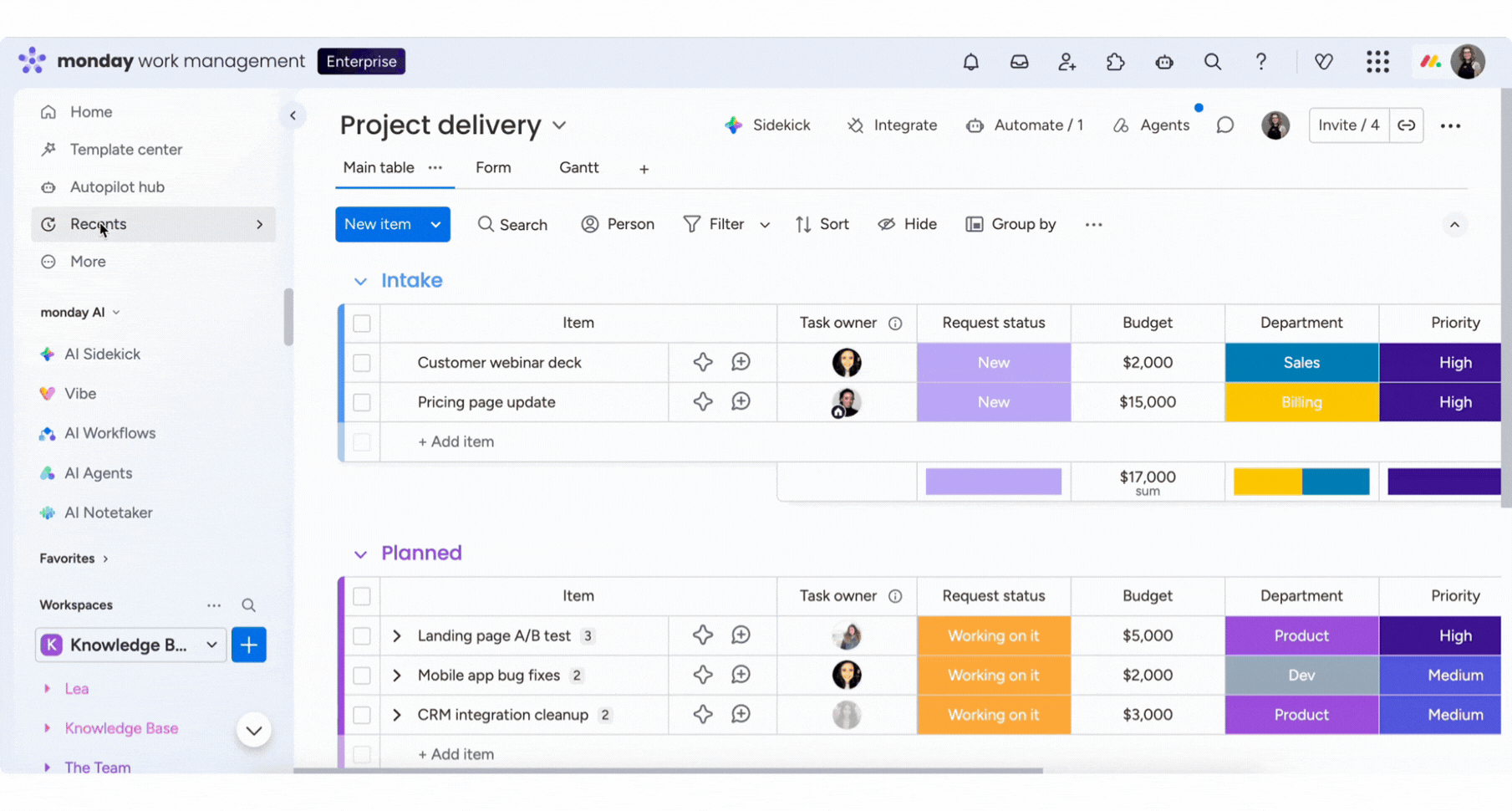Collapse the left sidebar
The image size is (1512, 811).
tap(293, 115)
